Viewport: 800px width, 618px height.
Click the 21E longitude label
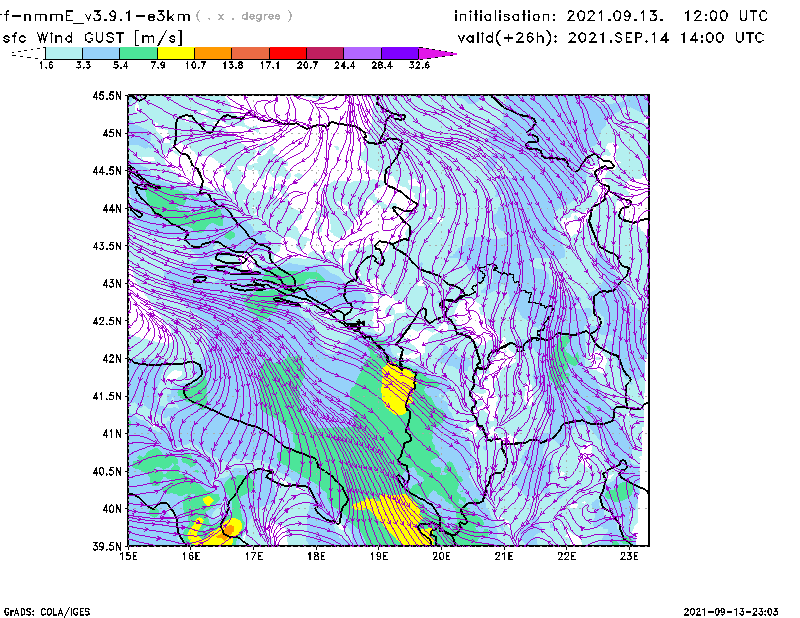[504, 556]
